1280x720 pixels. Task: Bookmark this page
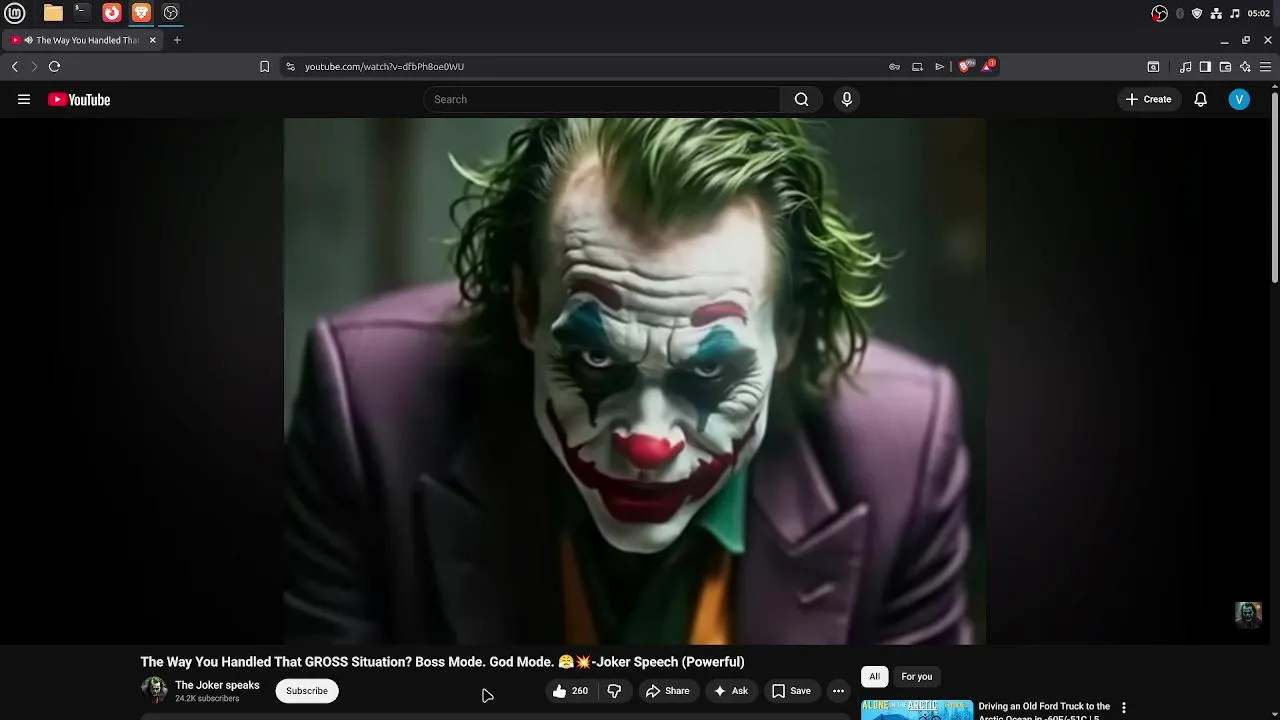click(x=264, y=67)
